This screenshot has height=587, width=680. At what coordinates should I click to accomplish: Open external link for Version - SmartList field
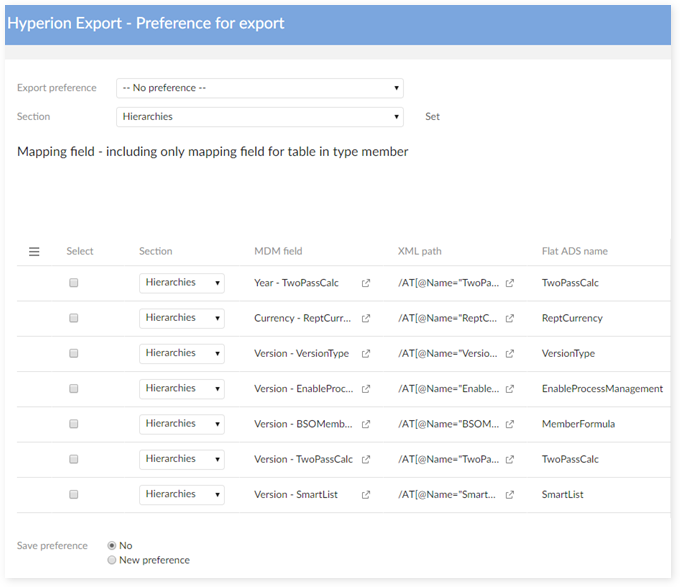point(366,494)
